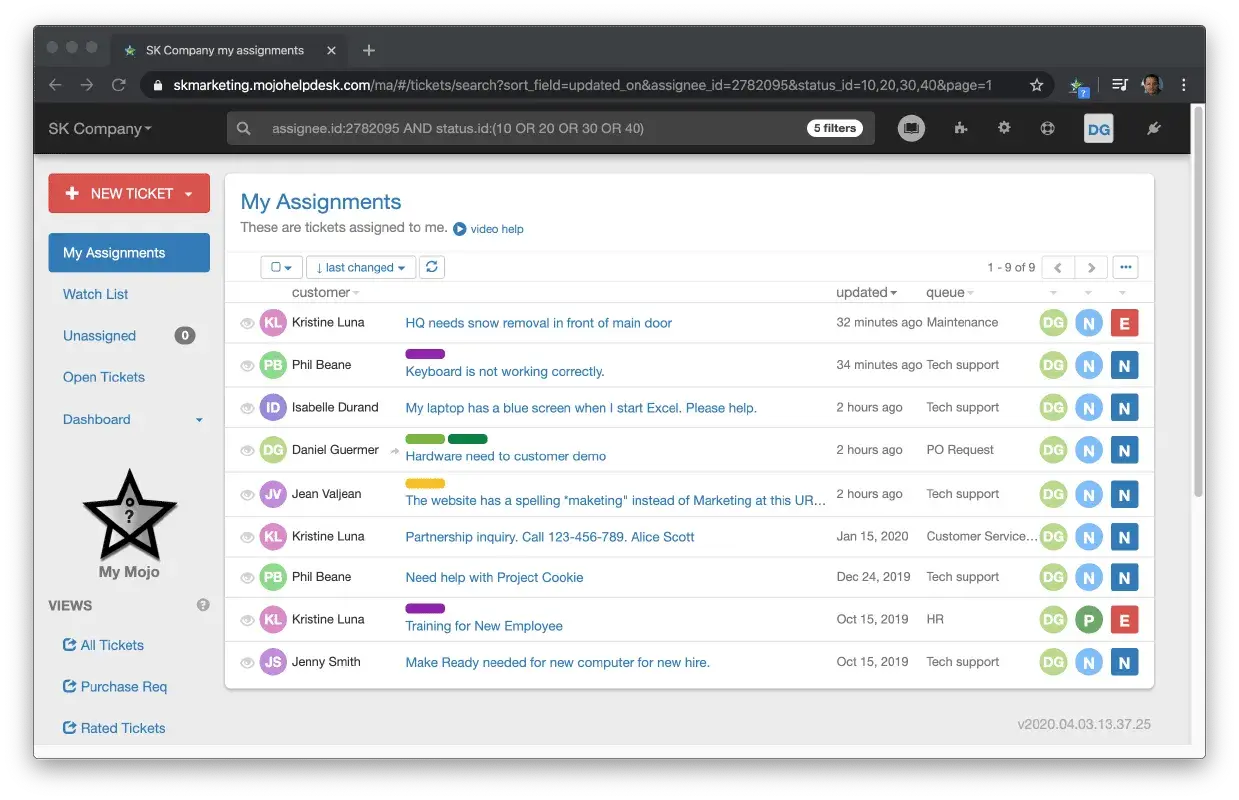
Task: Click the video help link
Action: click(x=496, y=229)
